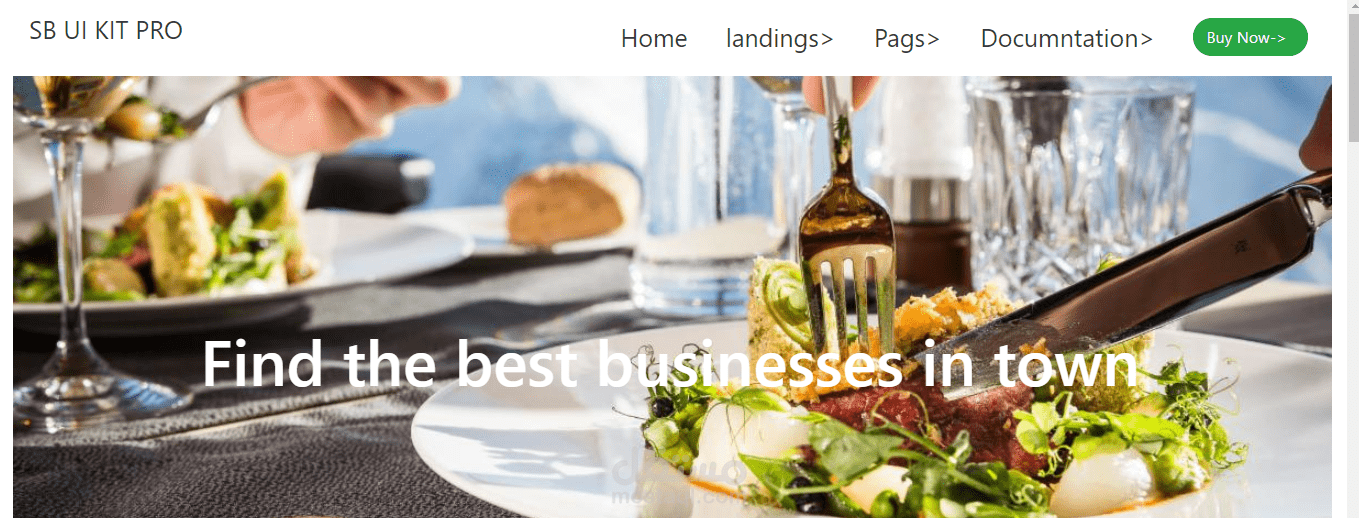Viewport: 1359px width, 518px height.
Task: Open the SB UI KIT PRO brand link
Action: (106, 31)
